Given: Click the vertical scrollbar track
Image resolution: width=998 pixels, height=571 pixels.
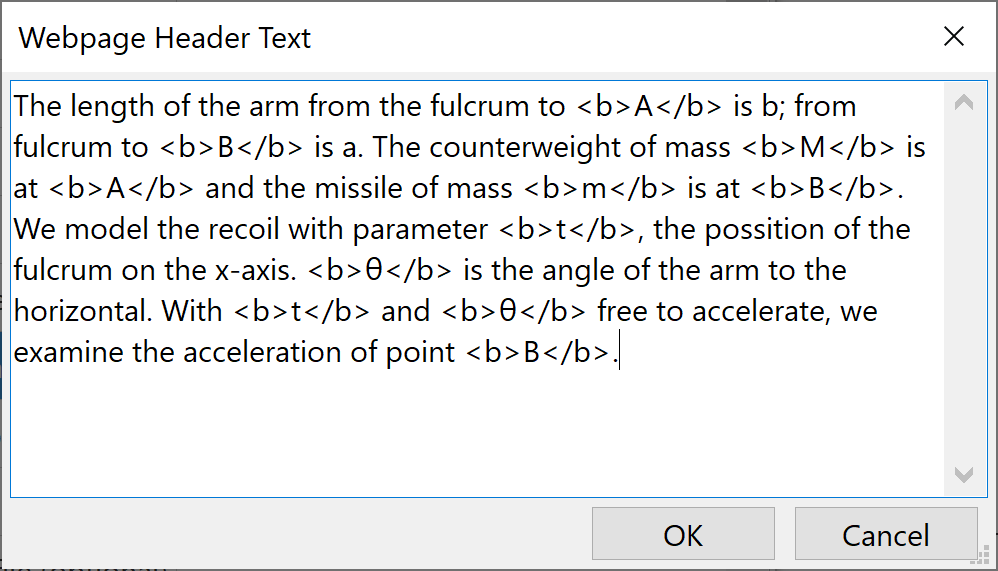Looking at the screenshot, I should (x=964, y=290).
